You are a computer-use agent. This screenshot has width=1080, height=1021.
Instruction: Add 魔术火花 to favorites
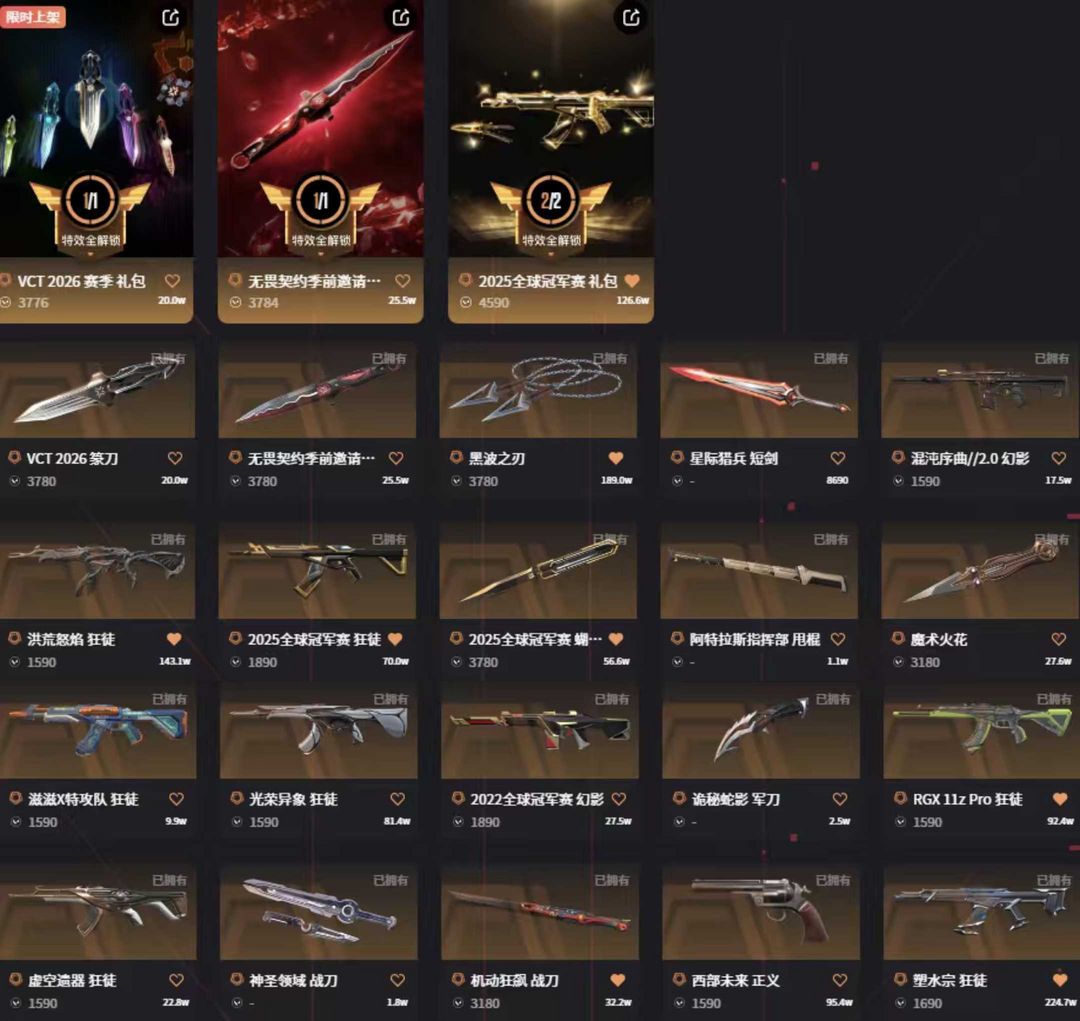pos(1059,639)
